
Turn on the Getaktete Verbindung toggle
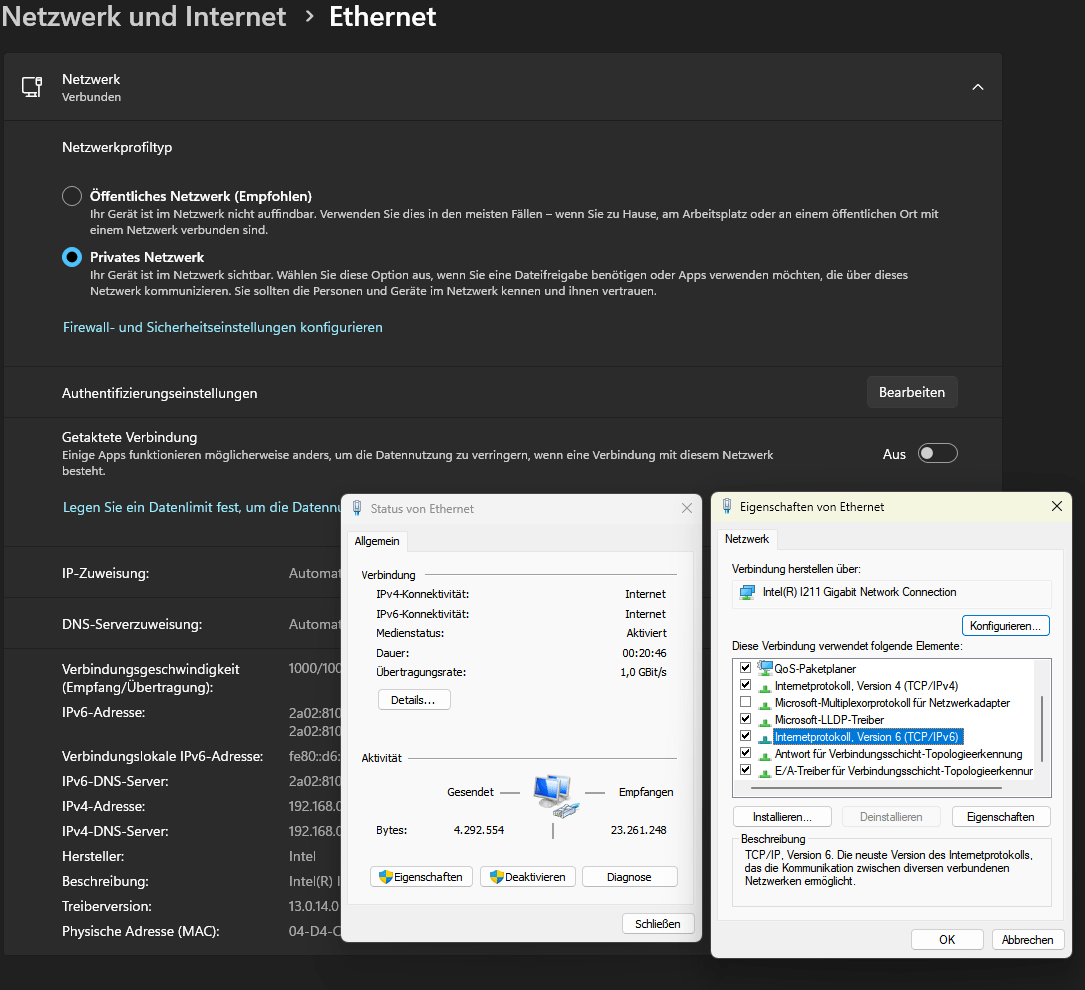coord(937,453)
